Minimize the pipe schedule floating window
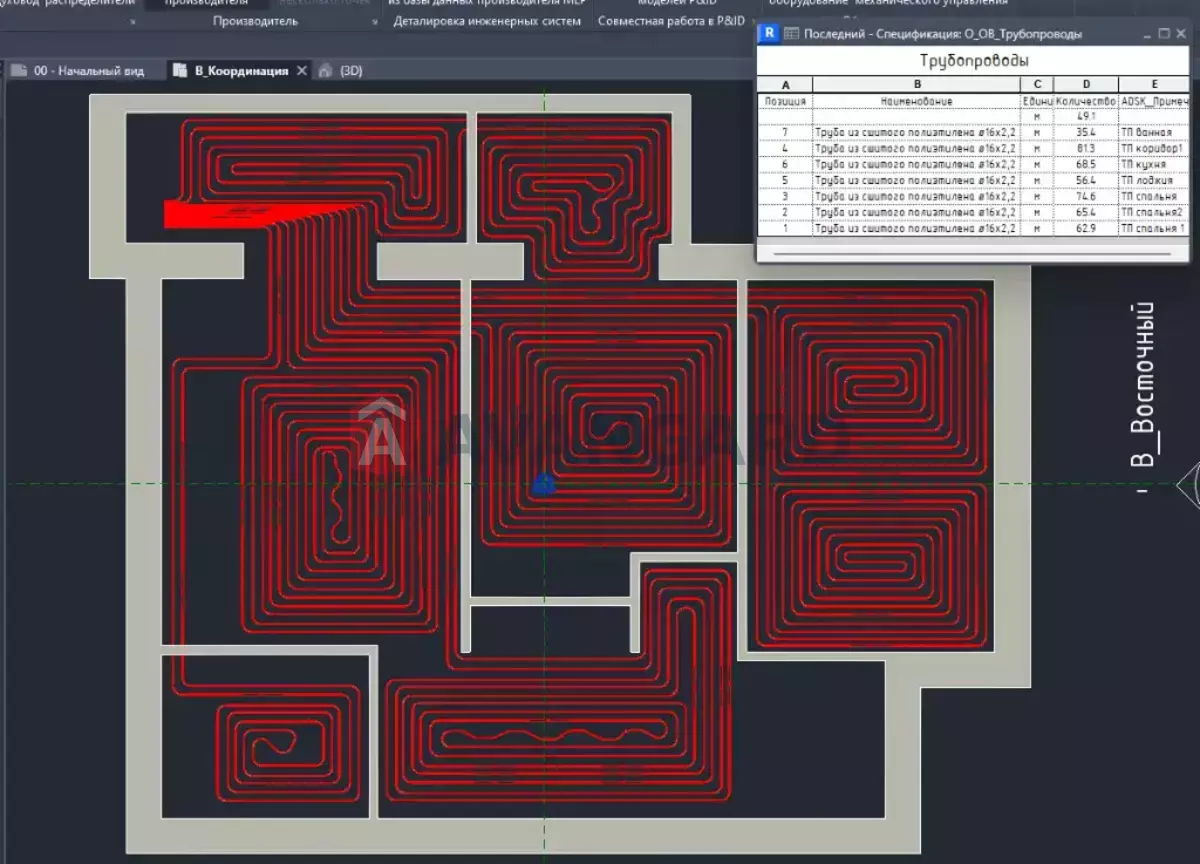Screen dimensions: 1200x864 tap(1145, 33)
